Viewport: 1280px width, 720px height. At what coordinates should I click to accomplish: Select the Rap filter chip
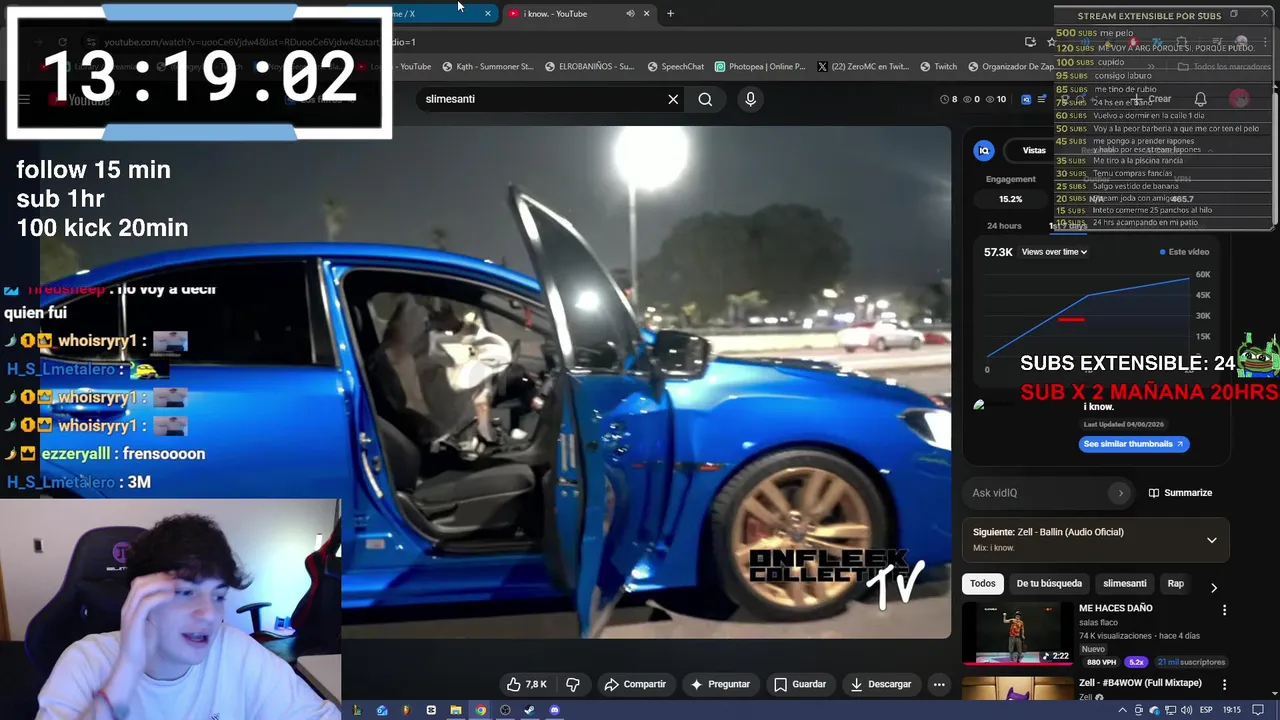(x=1176, y=583)
